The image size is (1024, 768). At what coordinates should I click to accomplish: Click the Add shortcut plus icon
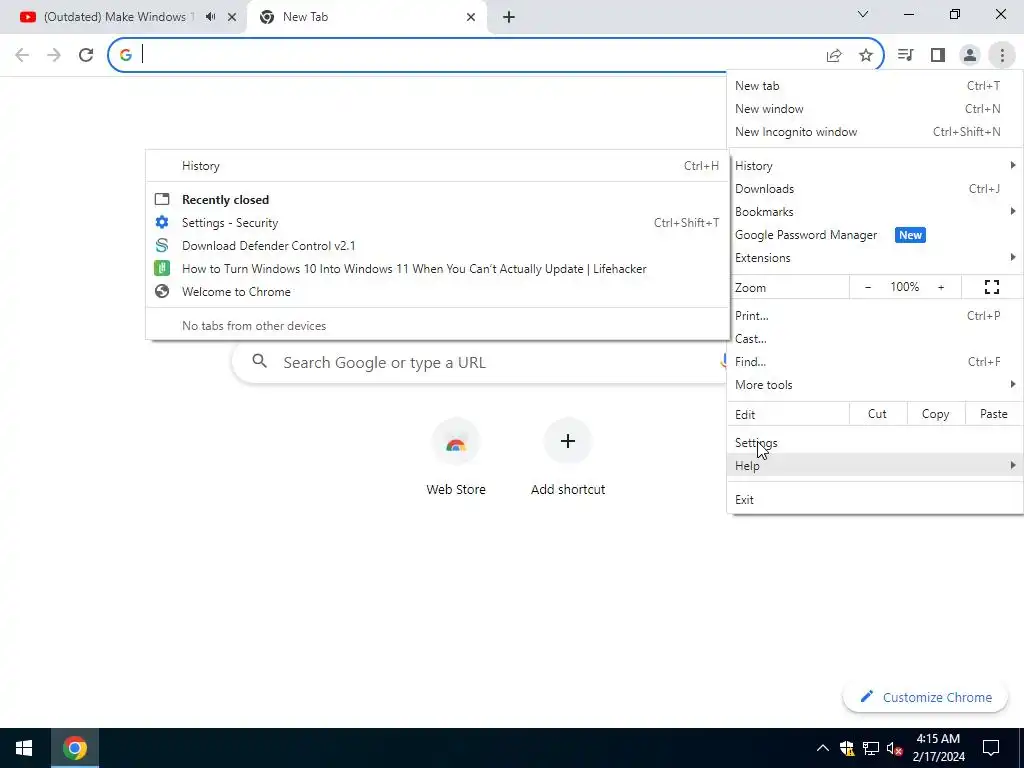[568, 442]
